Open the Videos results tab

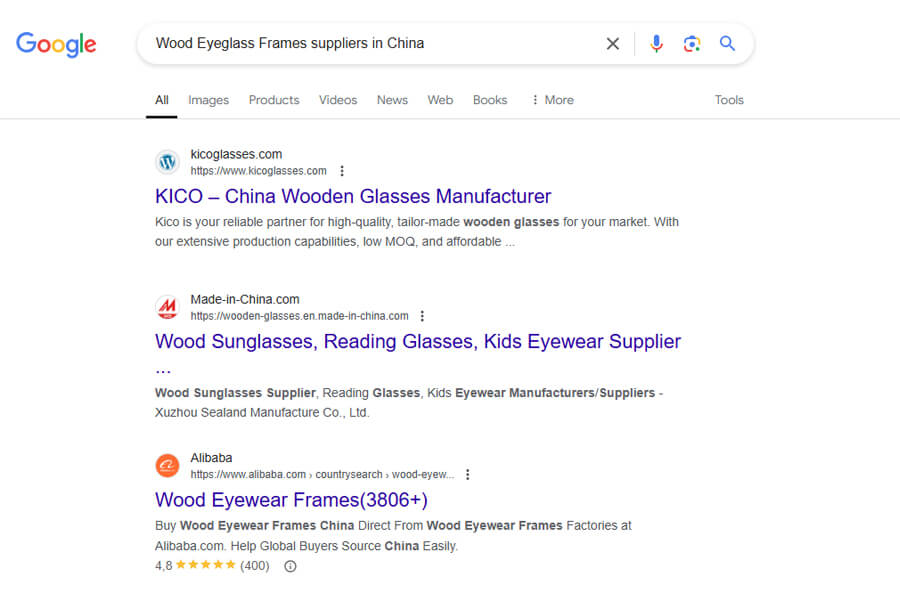tap(338, 100)
